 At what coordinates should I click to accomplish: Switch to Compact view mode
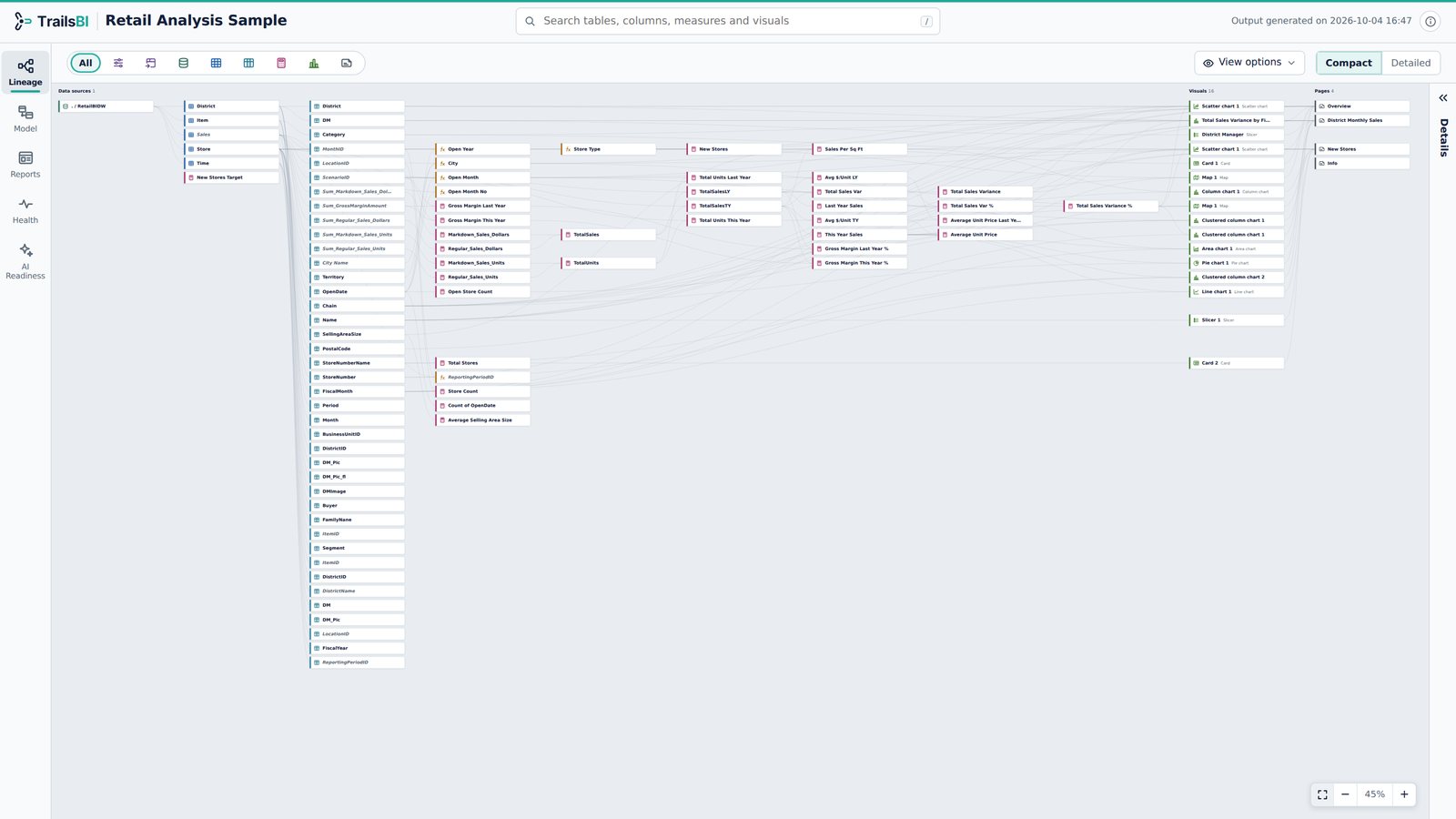1349,63
